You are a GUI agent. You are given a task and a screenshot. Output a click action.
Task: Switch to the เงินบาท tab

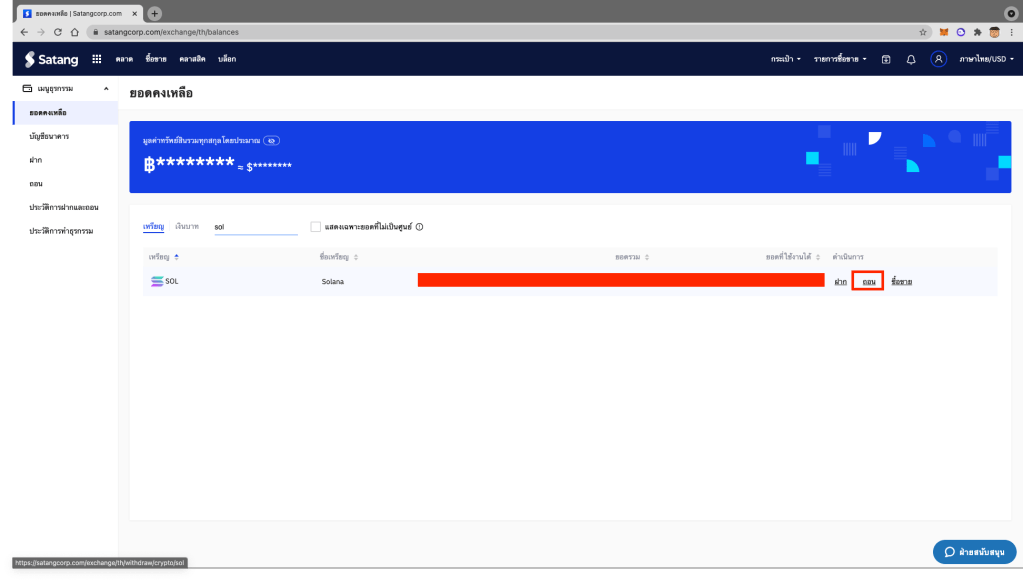point(187,226)
